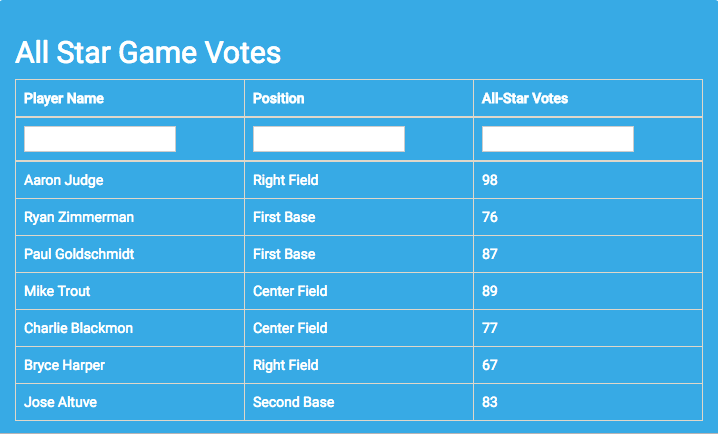Select the Aaron Judge name cell

coord(130,180)
